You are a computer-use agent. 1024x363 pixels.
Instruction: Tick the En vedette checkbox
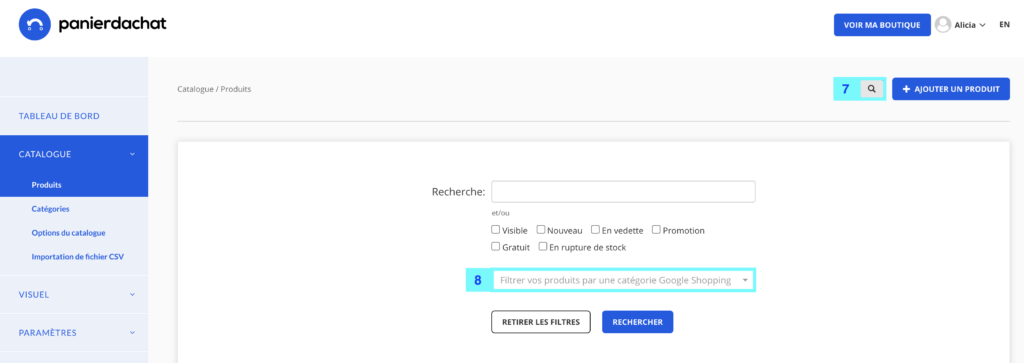pyautogui.click(x=595, y=230)
